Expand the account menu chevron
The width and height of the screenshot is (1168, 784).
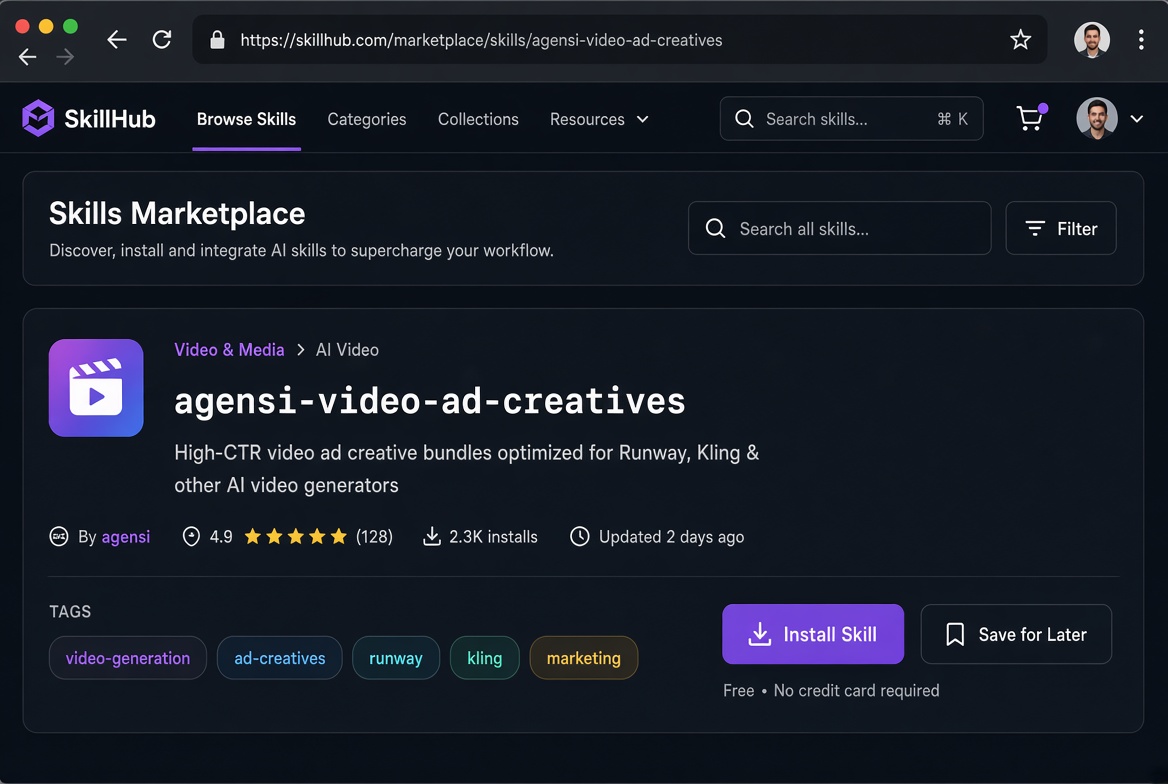[1137, 118]
